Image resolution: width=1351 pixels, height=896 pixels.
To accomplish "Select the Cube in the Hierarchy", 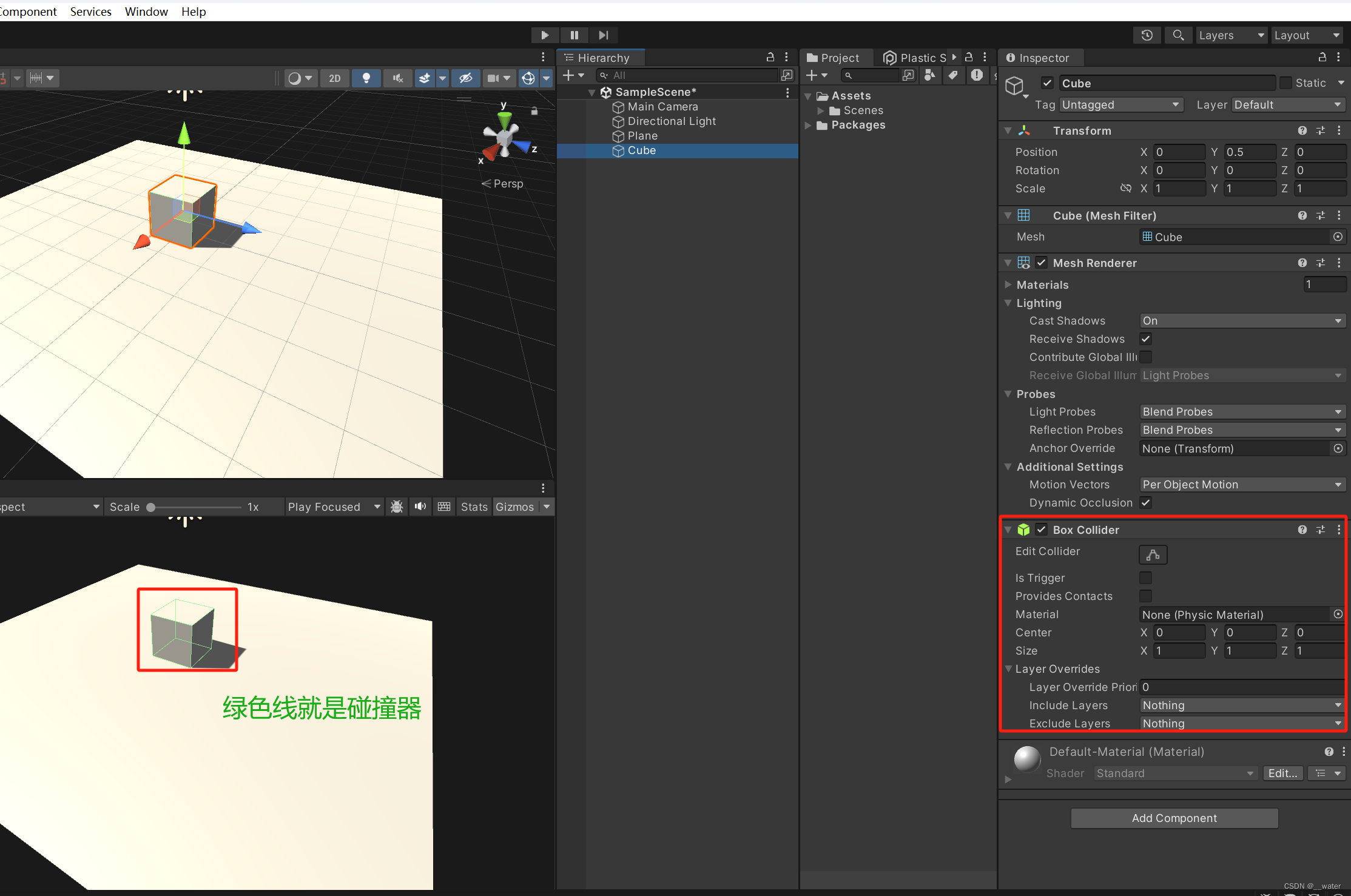I will pos(641,150).
